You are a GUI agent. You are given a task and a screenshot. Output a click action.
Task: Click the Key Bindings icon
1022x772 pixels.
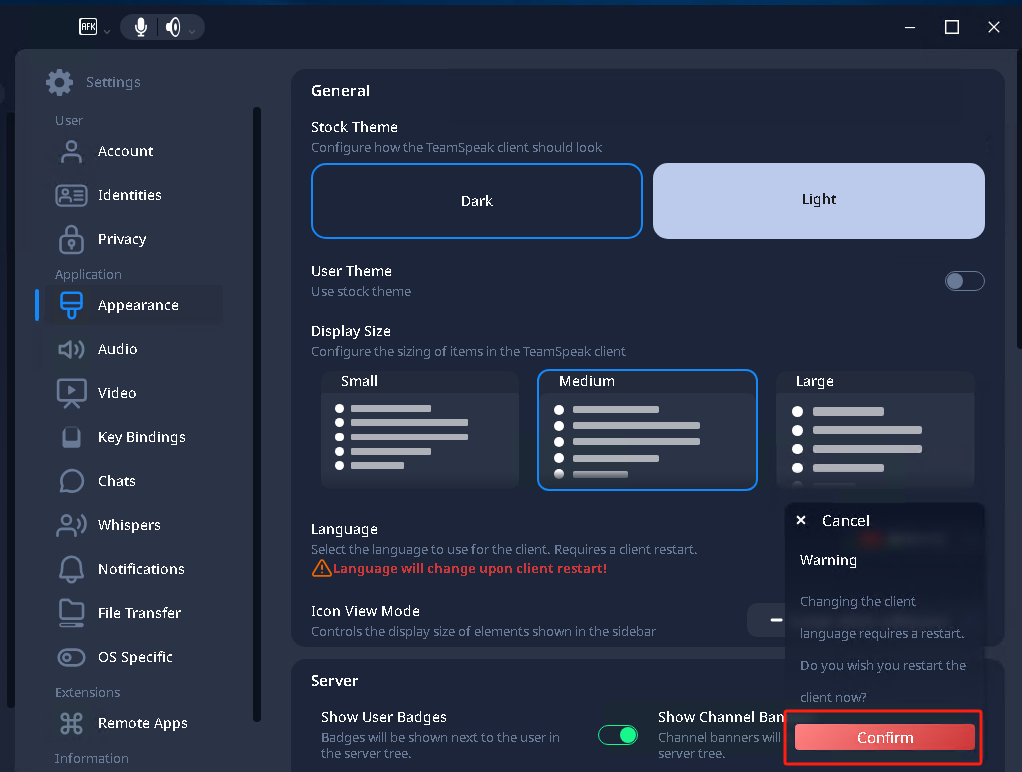tap(71, 437)
